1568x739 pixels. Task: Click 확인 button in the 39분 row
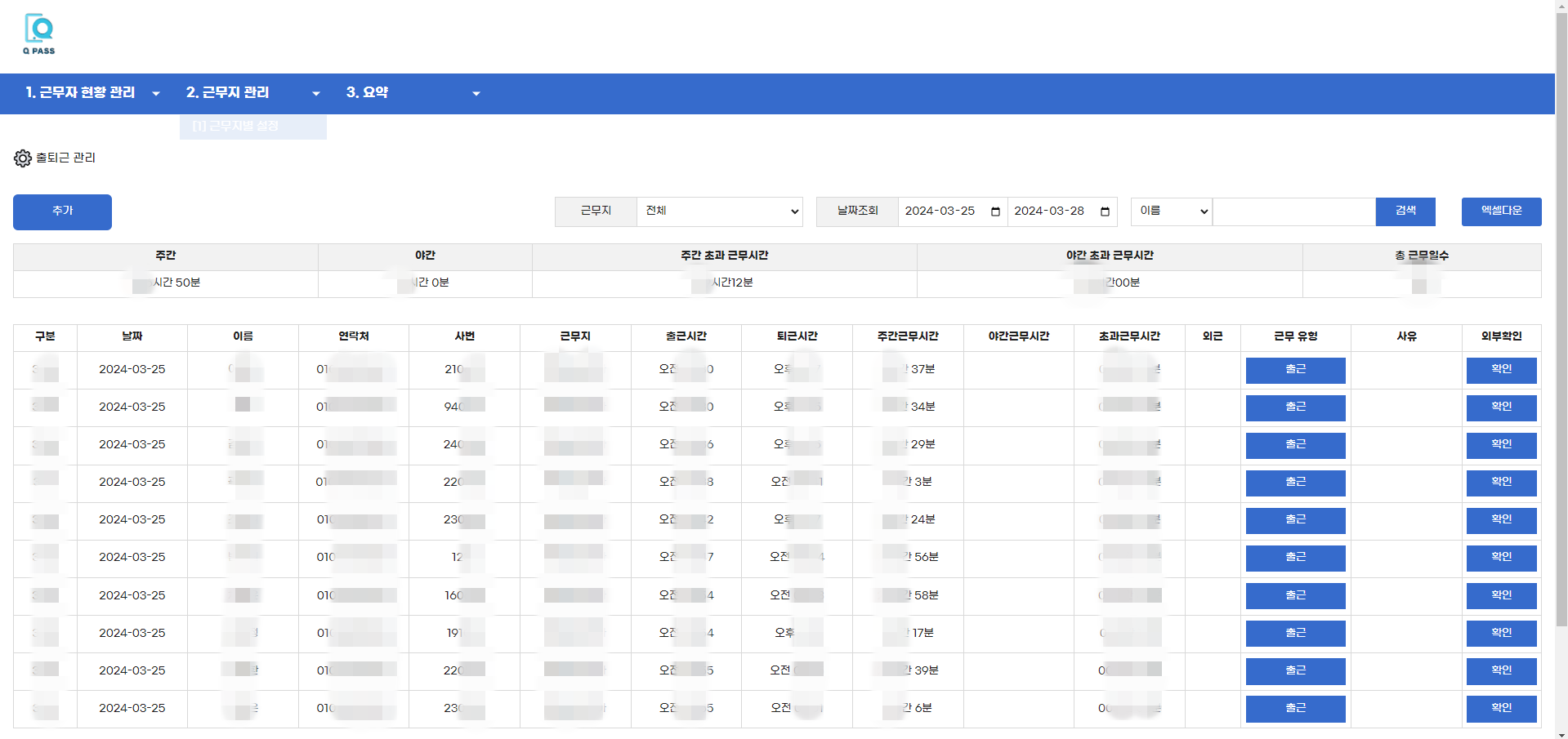[1502, 671]
